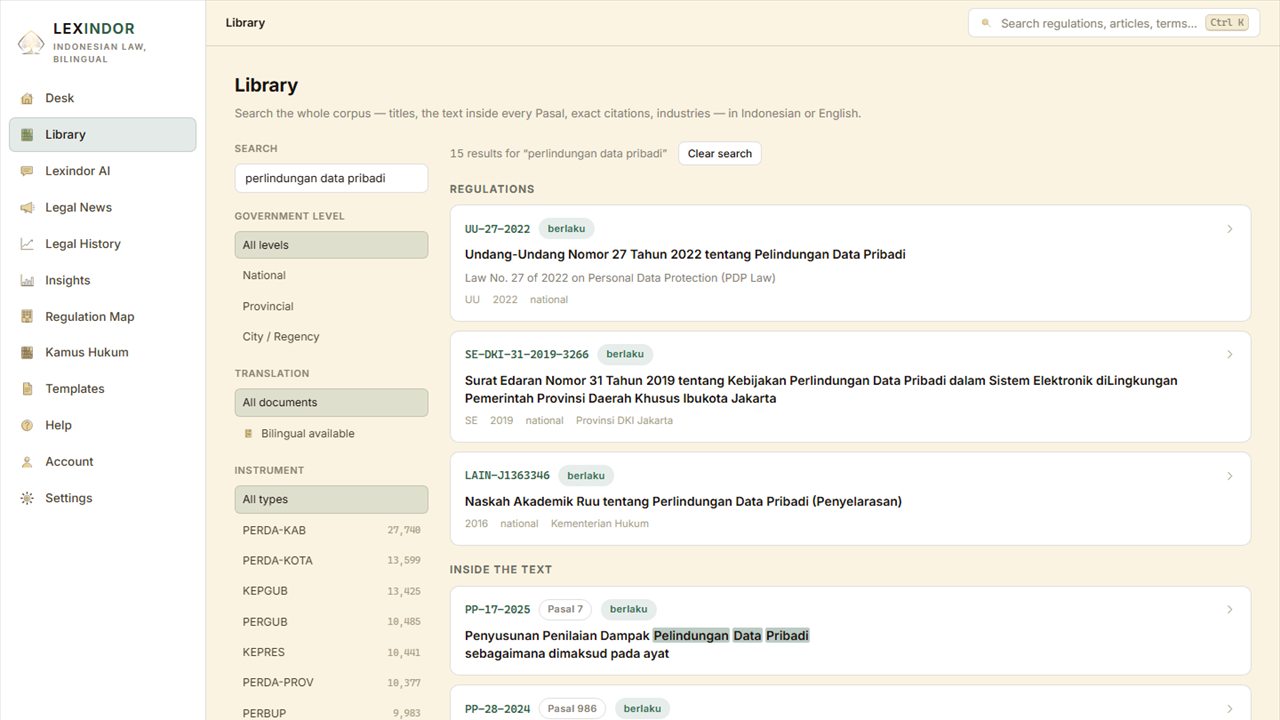Filter by PERDA-KOTA instrument
1280x720 pixels.
click(331, 561)
